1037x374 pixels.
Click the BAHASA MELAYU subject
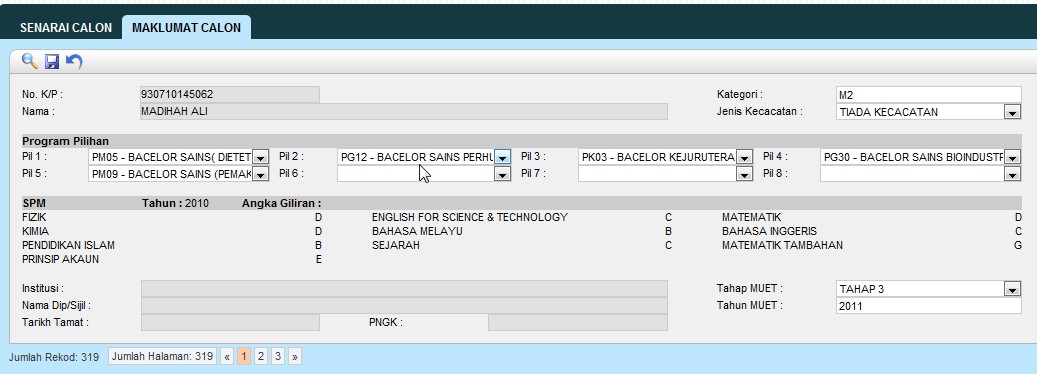click(x=417, y=231)
